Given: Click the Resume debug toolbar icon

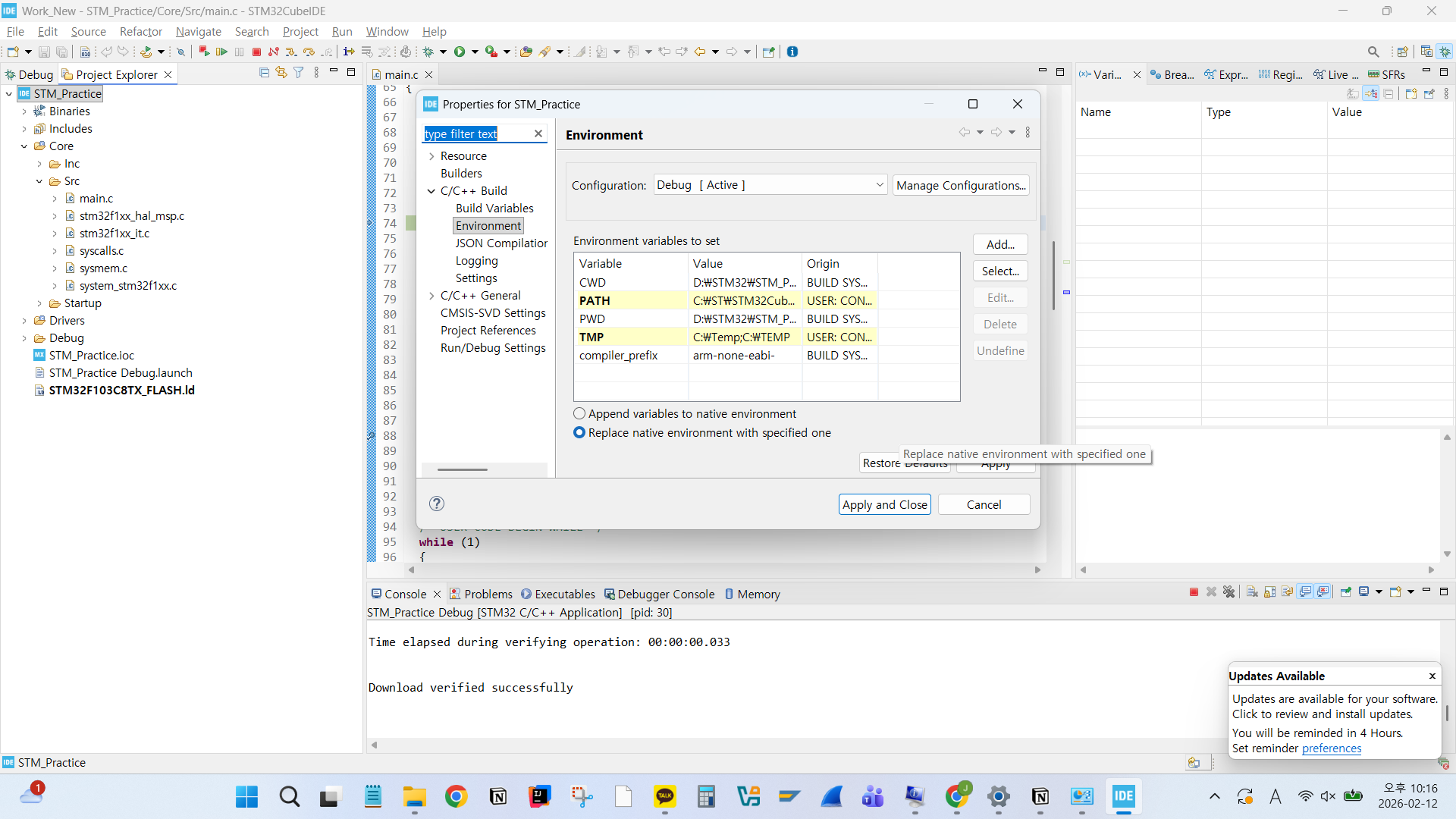Looking at the screenshot, I should pyautogui.click(x=221, y=52).
